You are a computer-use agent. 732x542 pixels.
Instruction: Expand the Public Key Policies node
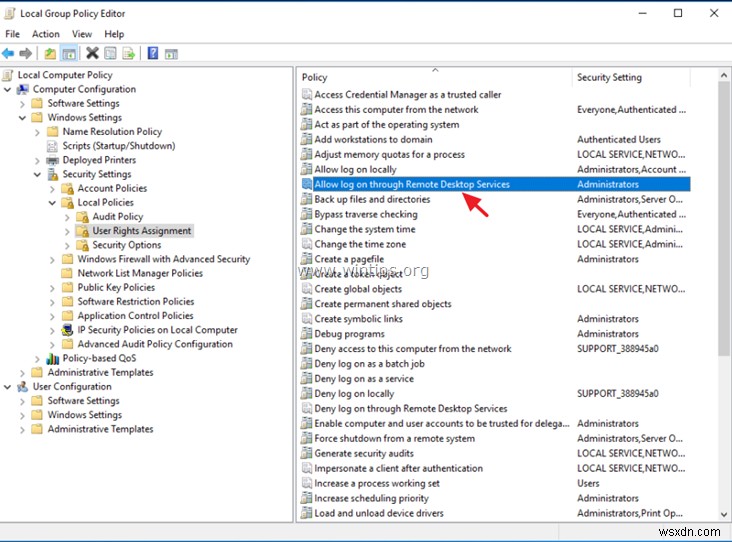[52, 288]
